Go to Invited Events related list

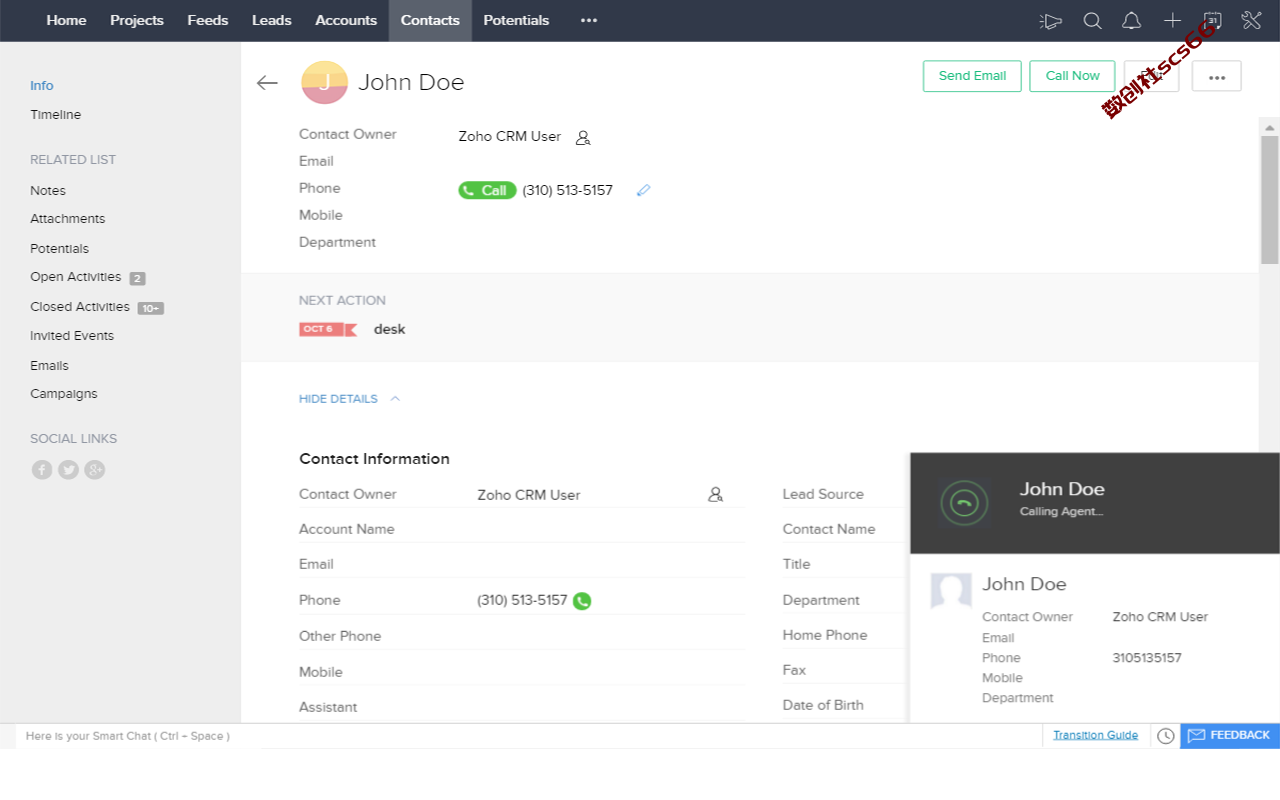pyautogui.click(x=72, y=336)
